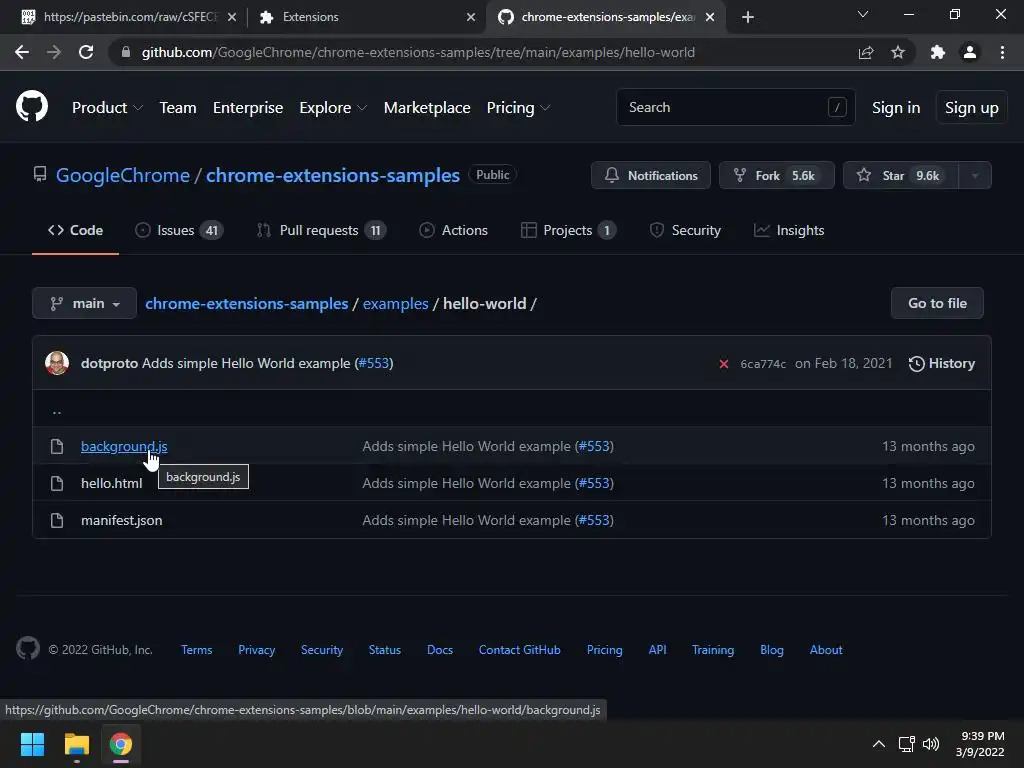The height and width of the screenshot is (768, 1024).
Task: Expand the Pricing dropdown in header
Action: click(518, 108)
